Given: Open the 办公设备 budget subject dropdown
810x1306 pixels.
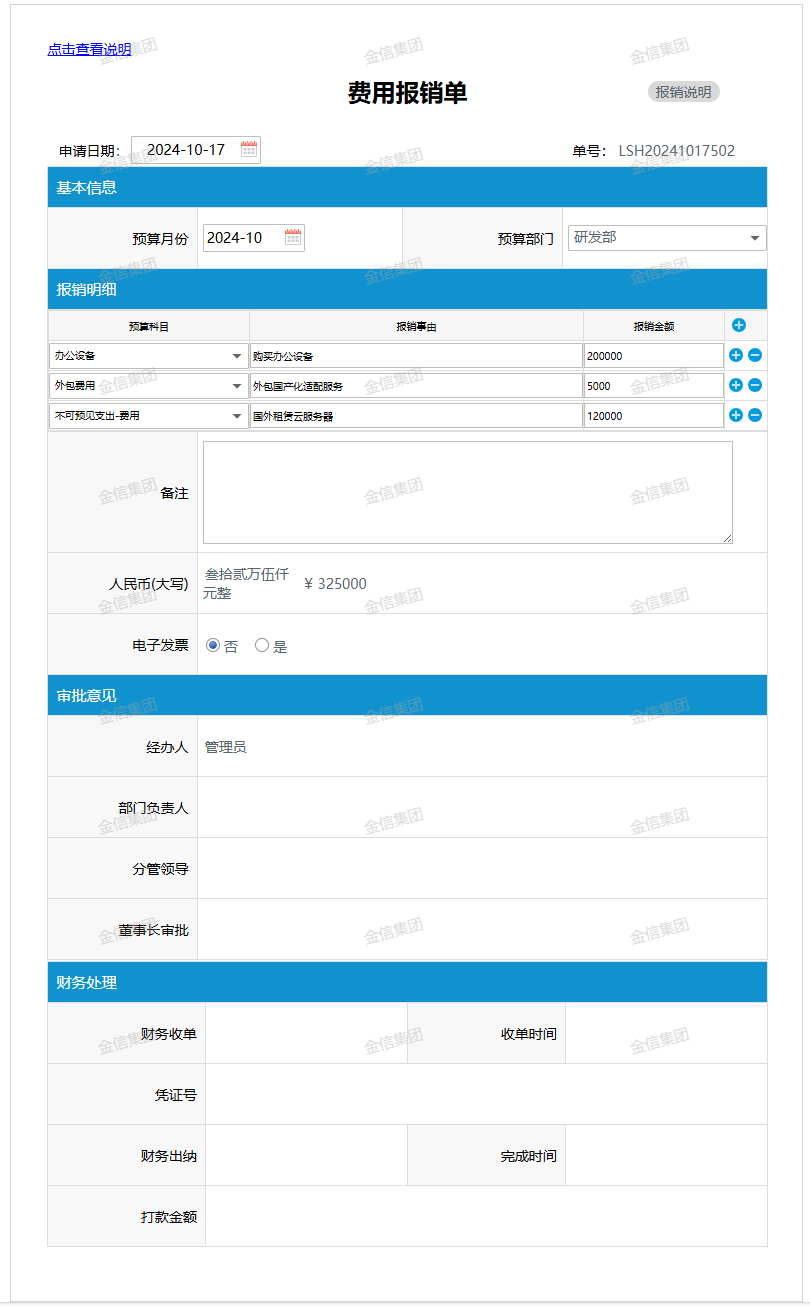Looking at the screenshot, I should 148,356.
